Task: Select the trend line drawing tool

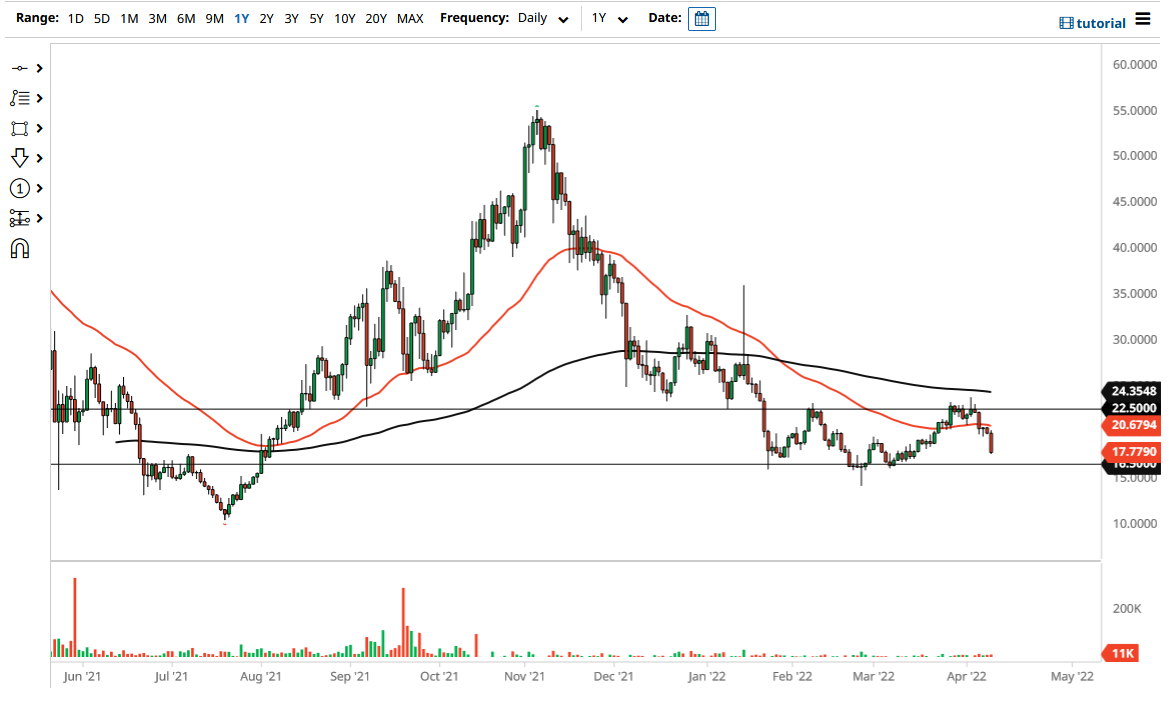Action: point(20,67)
